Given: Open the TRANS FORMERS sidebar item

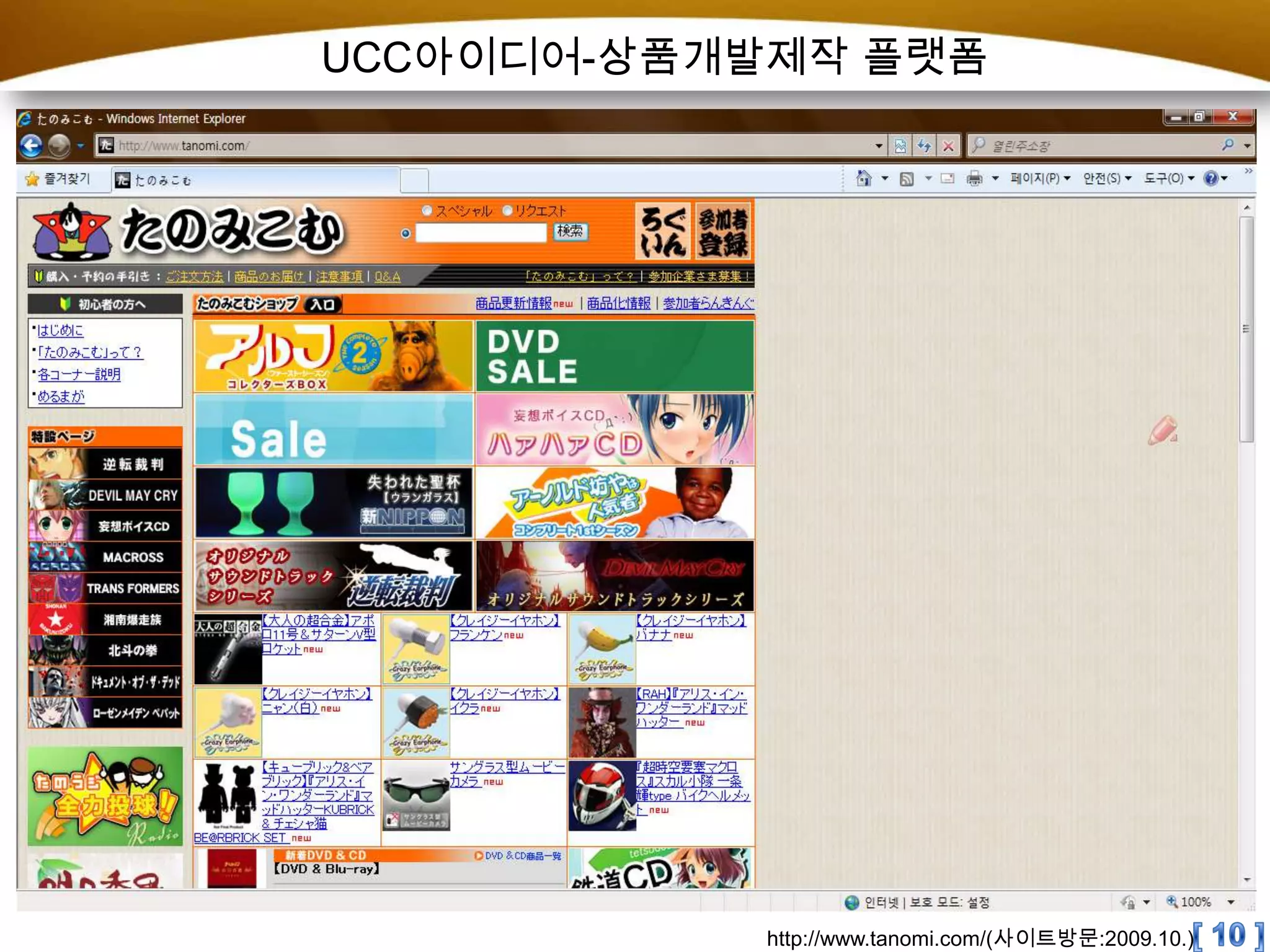Looking at the screenshot, I should click(105, 588).
